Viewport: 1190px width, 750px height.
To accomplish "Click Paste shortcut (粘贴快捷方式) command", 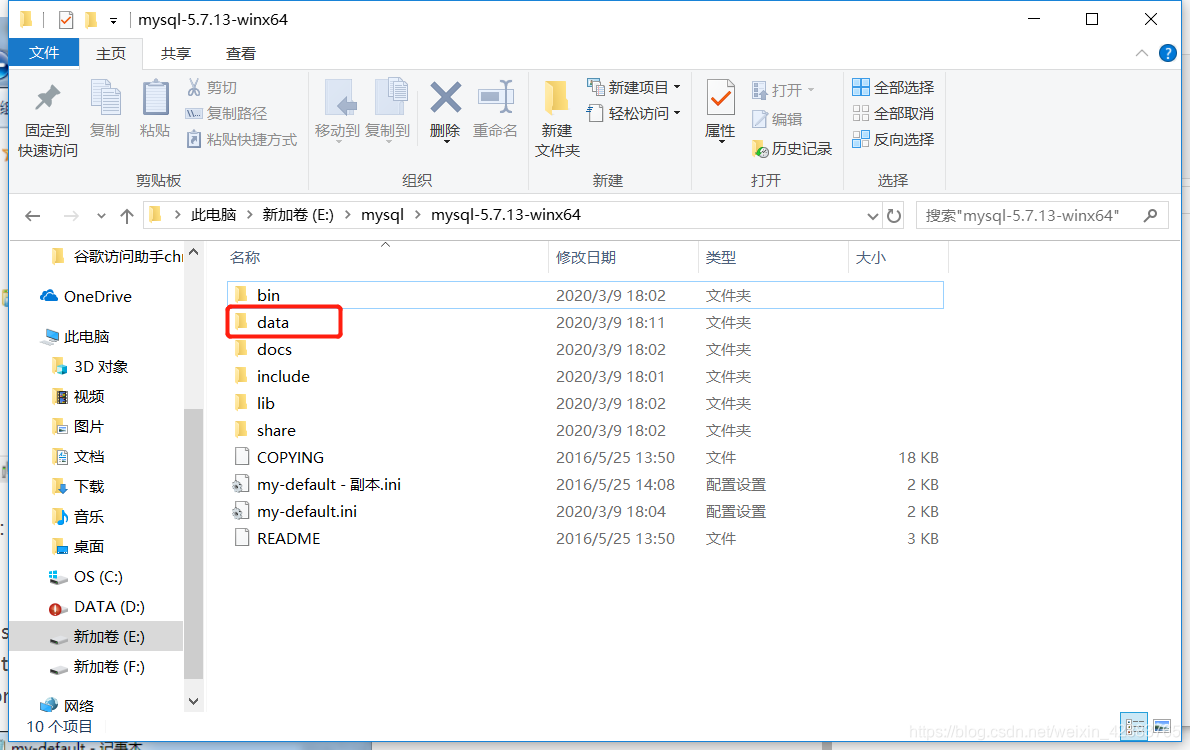I will coord(242,140).
